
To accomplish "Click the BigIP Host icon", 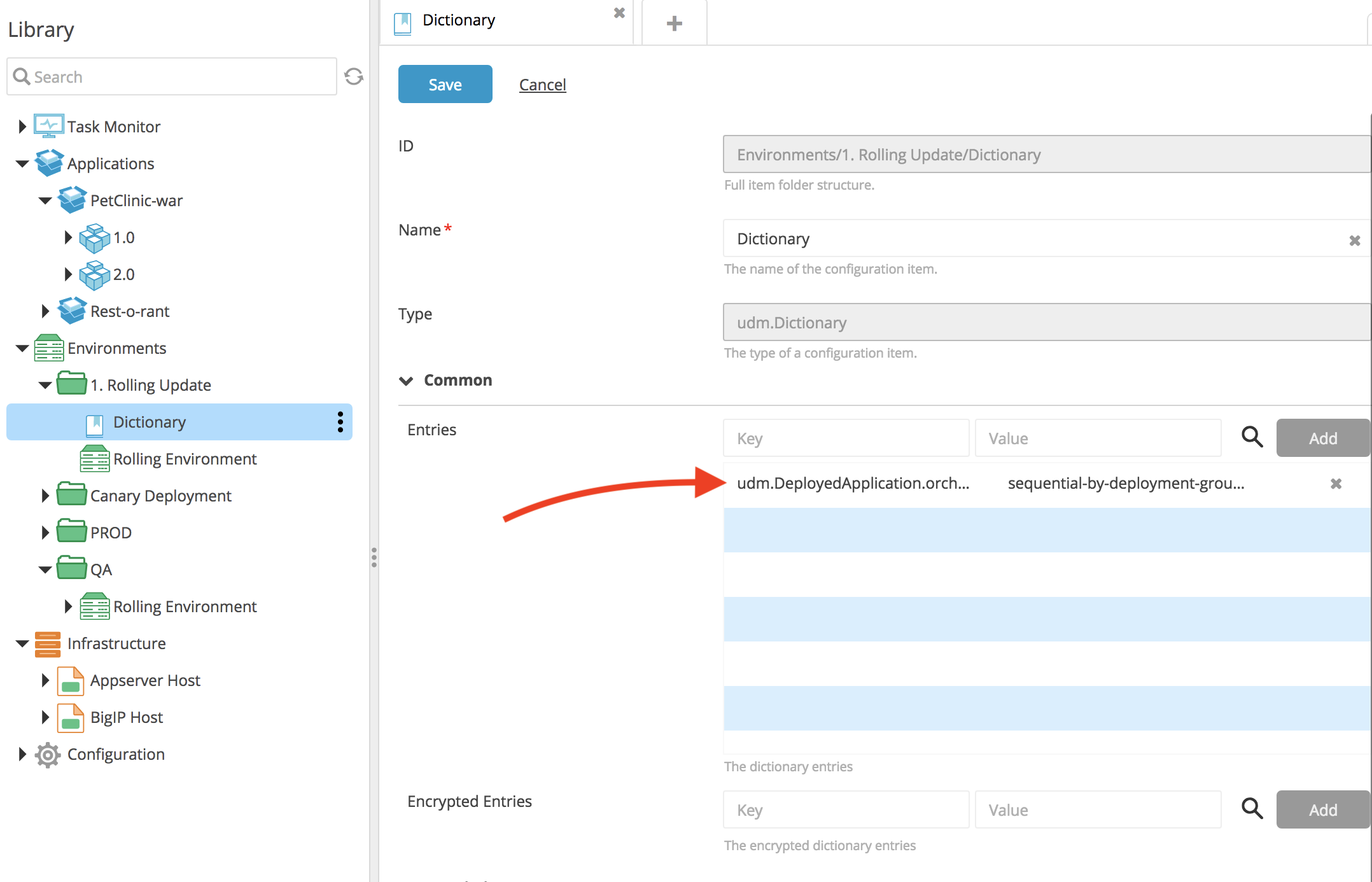I will [71, 718].
